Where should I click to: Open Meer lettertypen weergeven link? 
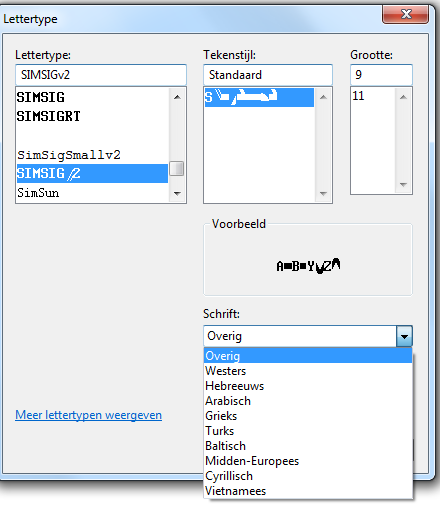pos(89,415)
